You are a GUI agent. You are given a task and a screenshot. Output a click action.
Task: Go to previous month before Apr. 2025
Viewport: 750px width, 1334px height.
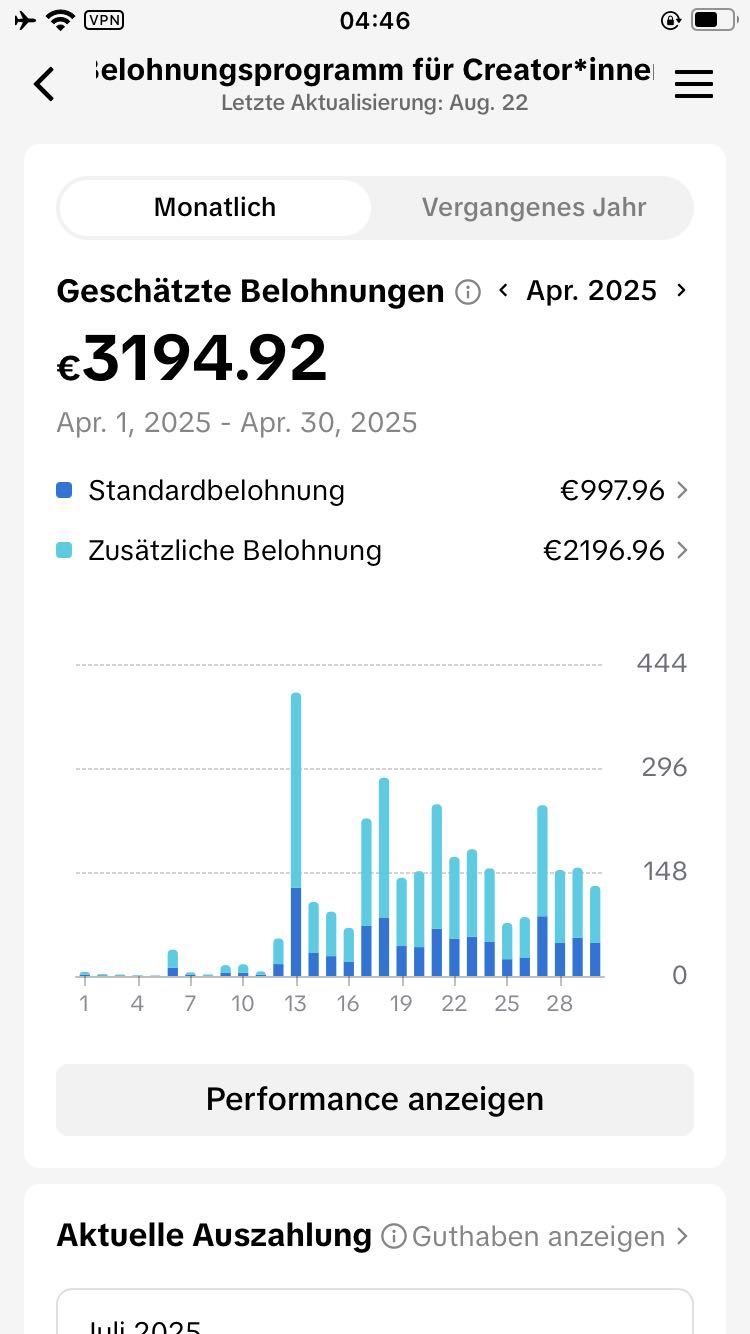tap(504, 290)
